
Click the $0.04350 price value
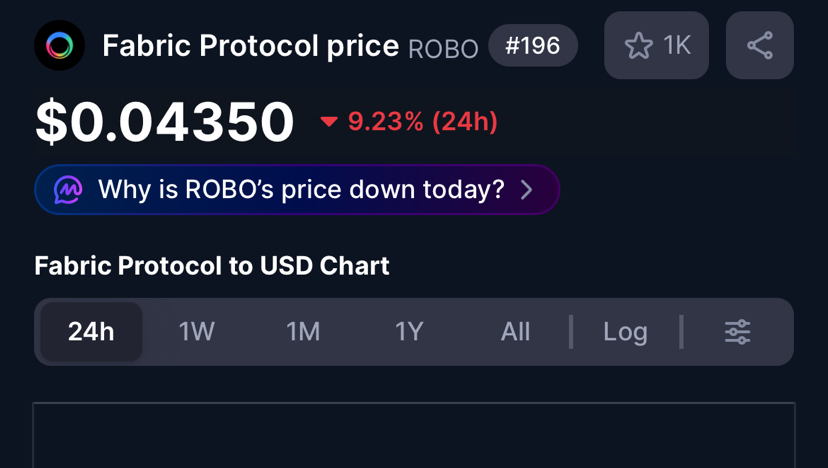click(165, 122)
